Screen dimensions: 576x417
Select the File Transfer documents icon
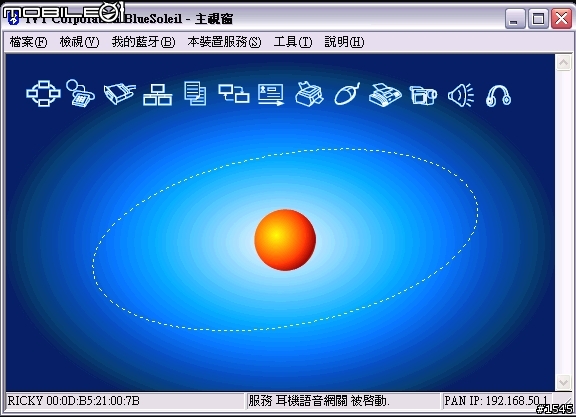coord(195,94)
